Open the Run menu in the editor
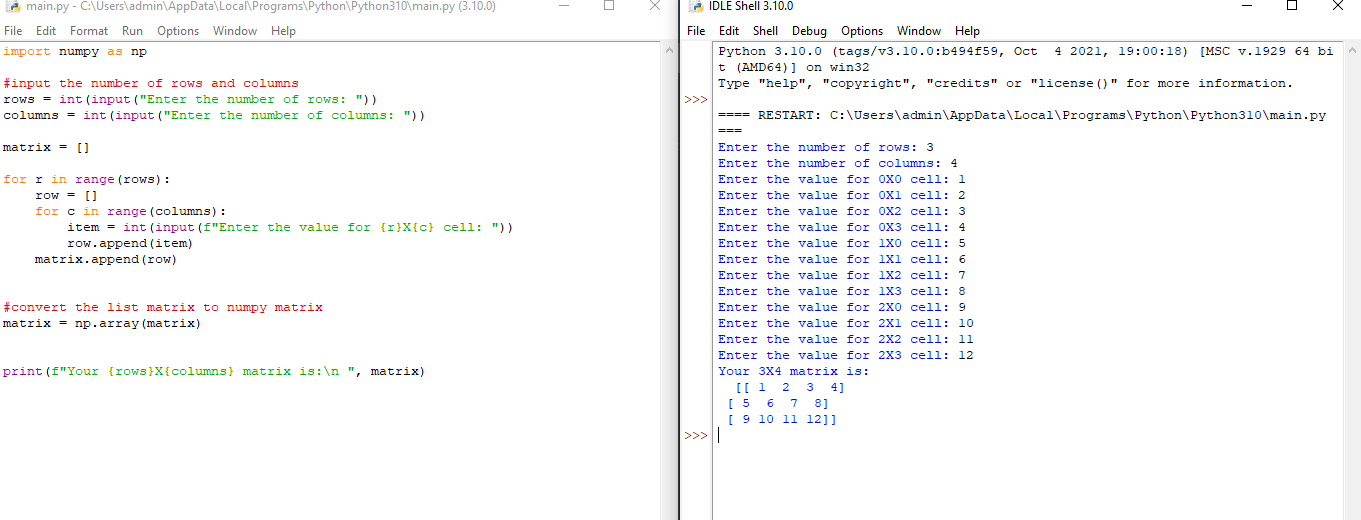1361x520 pixels. coord(132,31)
